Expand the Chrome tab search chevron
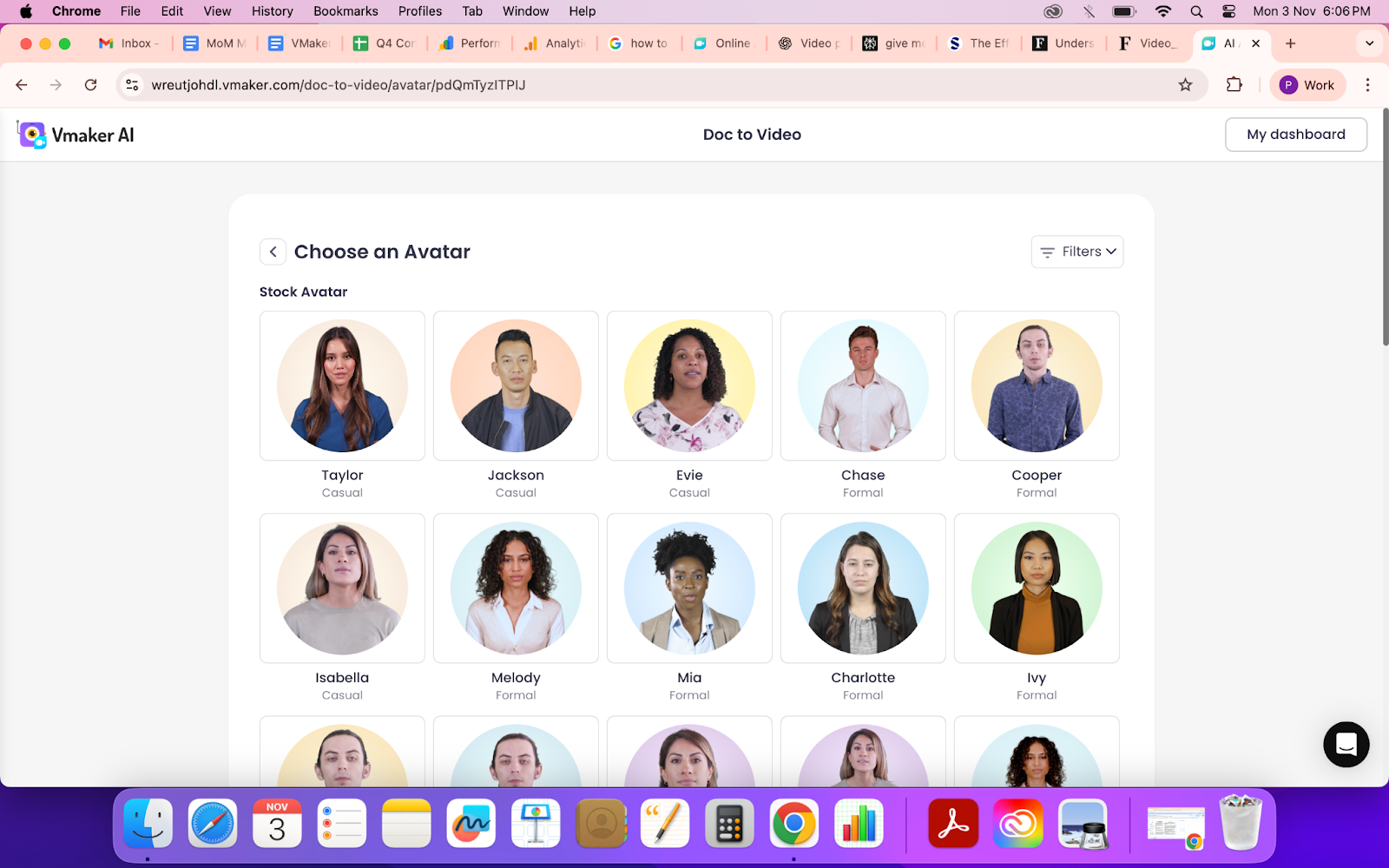The height and width of the screenshot is (868, 1389). [x=1369, y=43]
